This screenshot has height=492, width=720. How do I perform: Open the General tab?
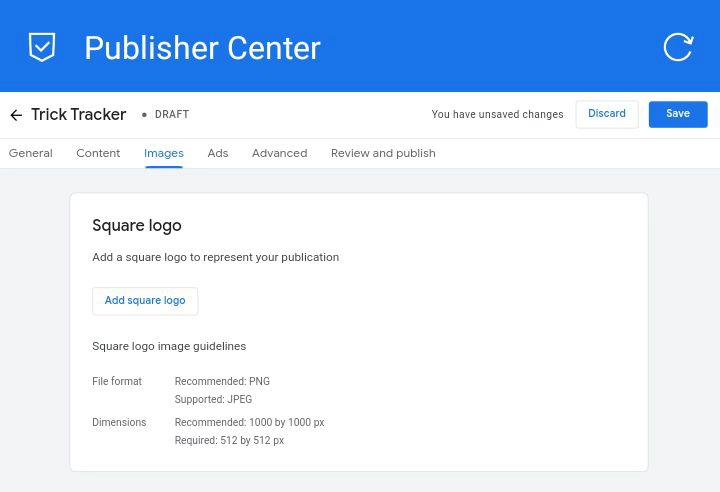31,153
